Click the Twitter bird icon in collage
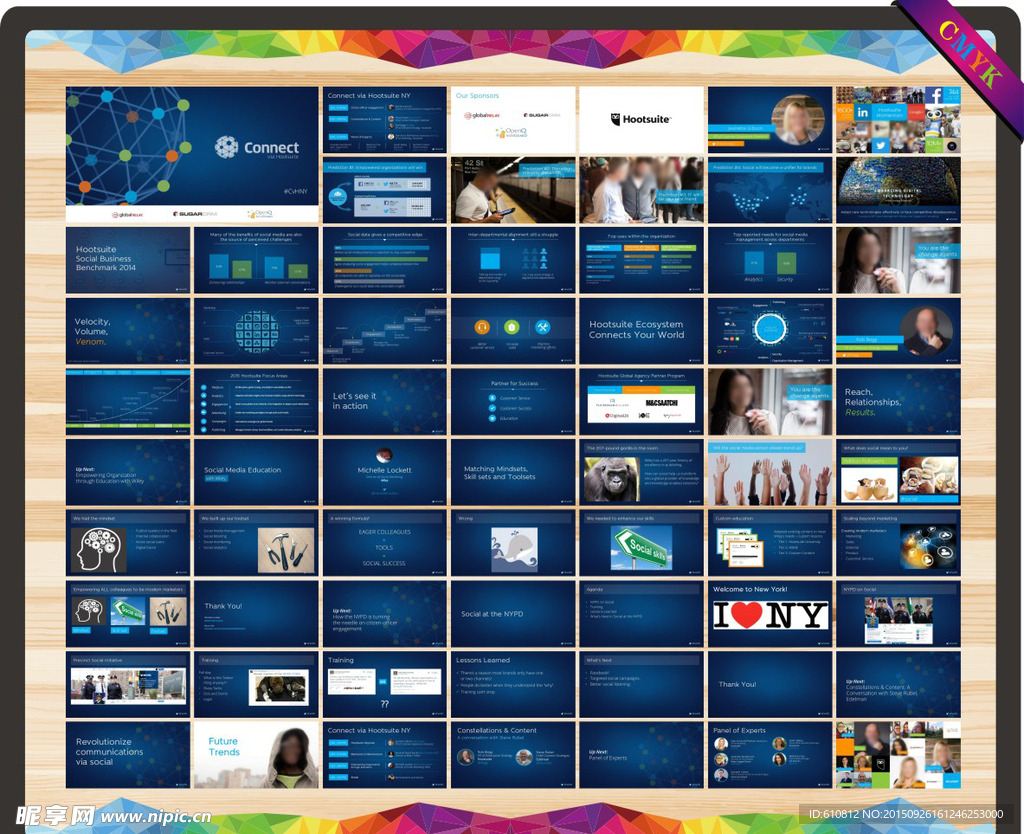Viewport: 1024px width, 834px height. click(x=880, y=145)
